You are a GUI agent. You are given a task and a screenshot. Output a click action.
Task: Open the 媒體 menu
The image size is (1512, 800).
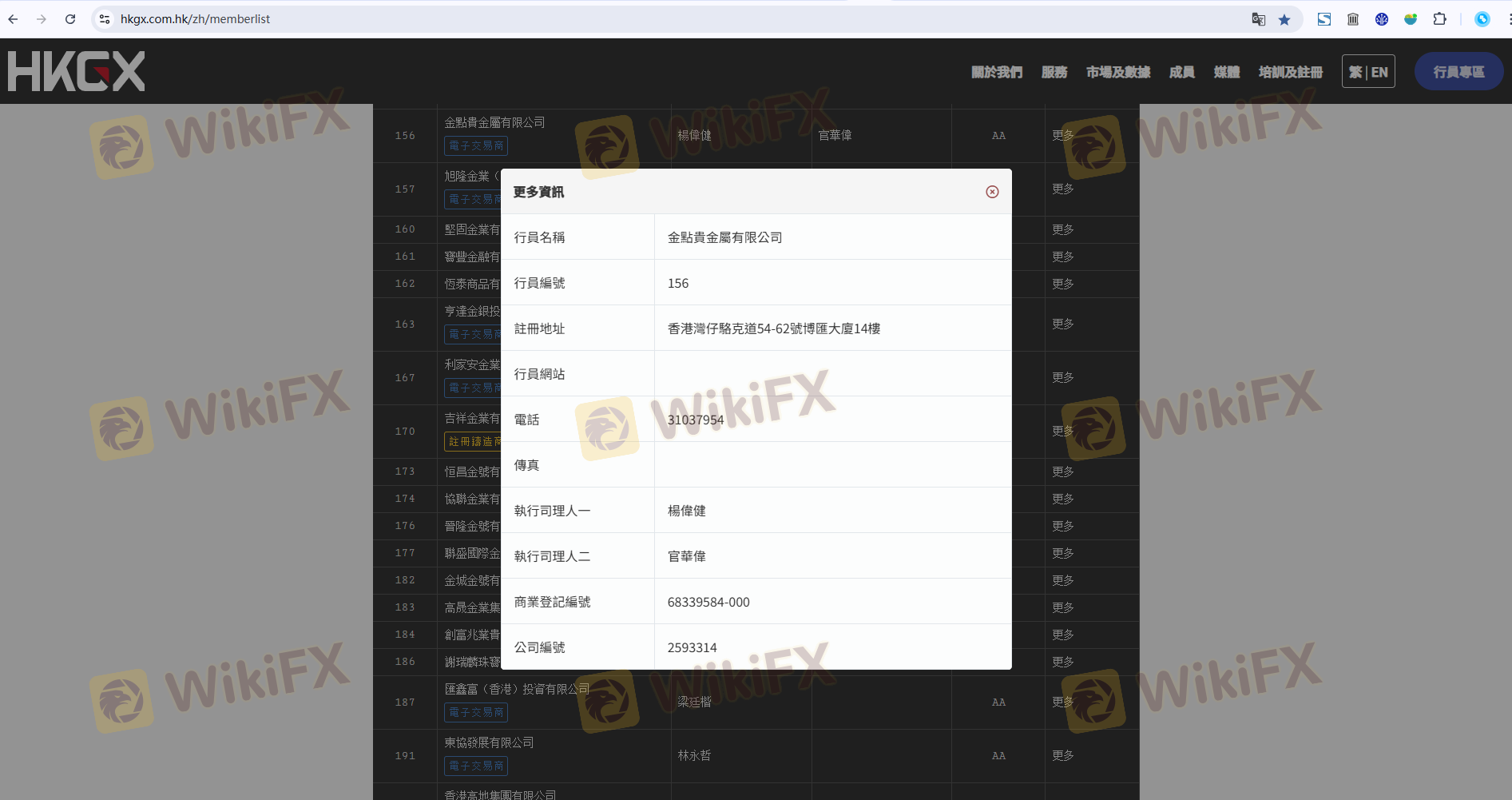(x=1227, y=72)
